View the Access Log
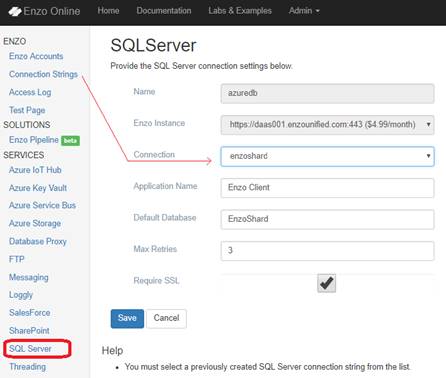The width and height of the screenshot is (446, 378). click(x=30, y=92)
